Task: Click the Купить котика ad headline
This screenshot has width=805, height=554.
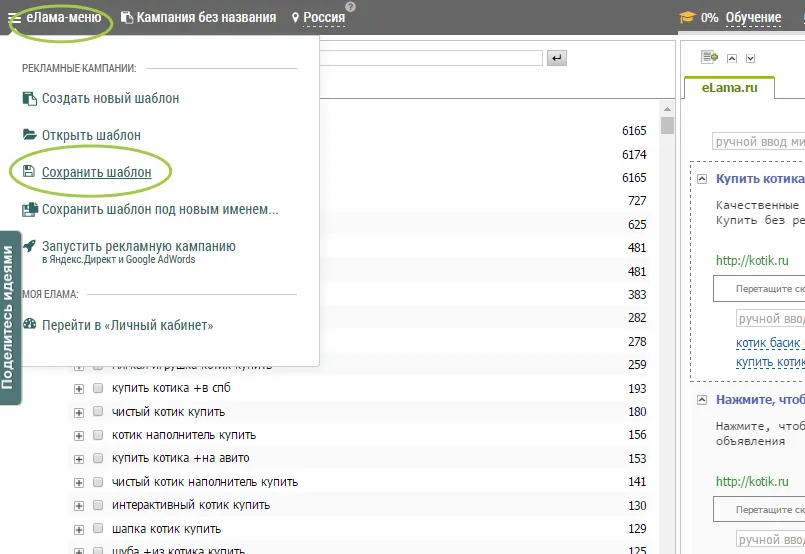Action: point(760,179)
